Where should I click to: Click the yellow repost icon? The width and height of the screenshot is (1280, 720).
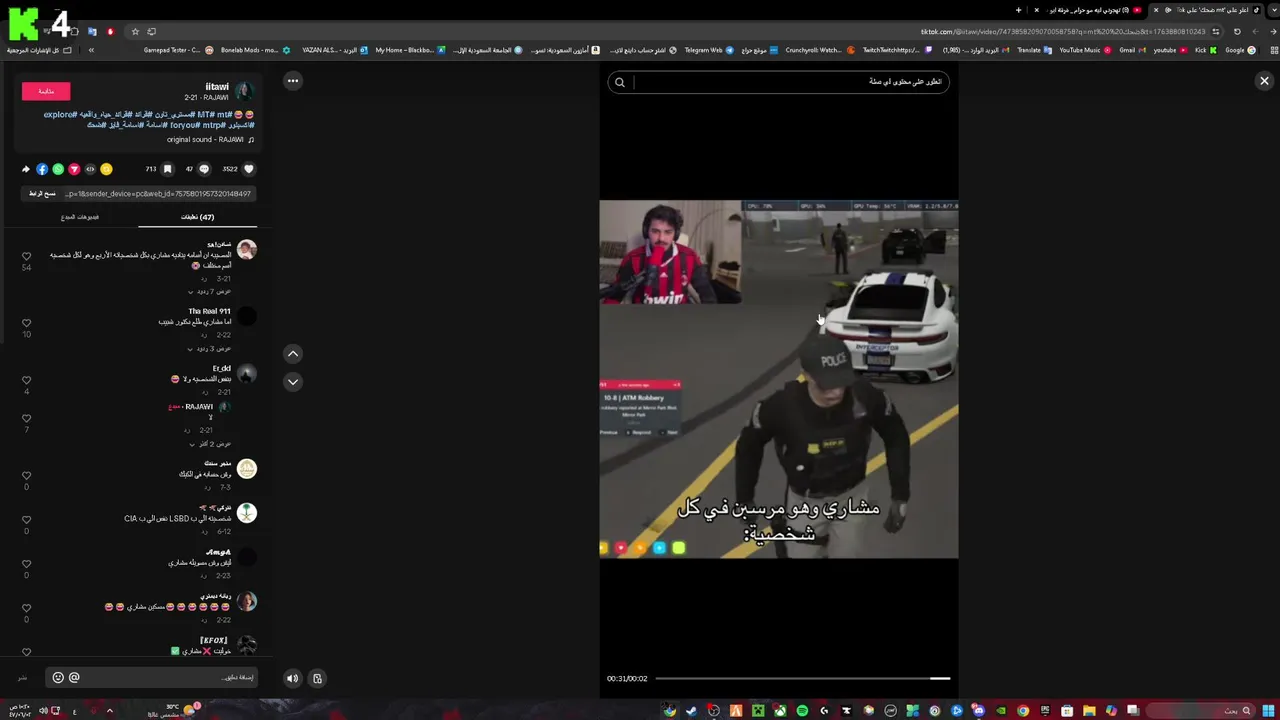point(106,169)
